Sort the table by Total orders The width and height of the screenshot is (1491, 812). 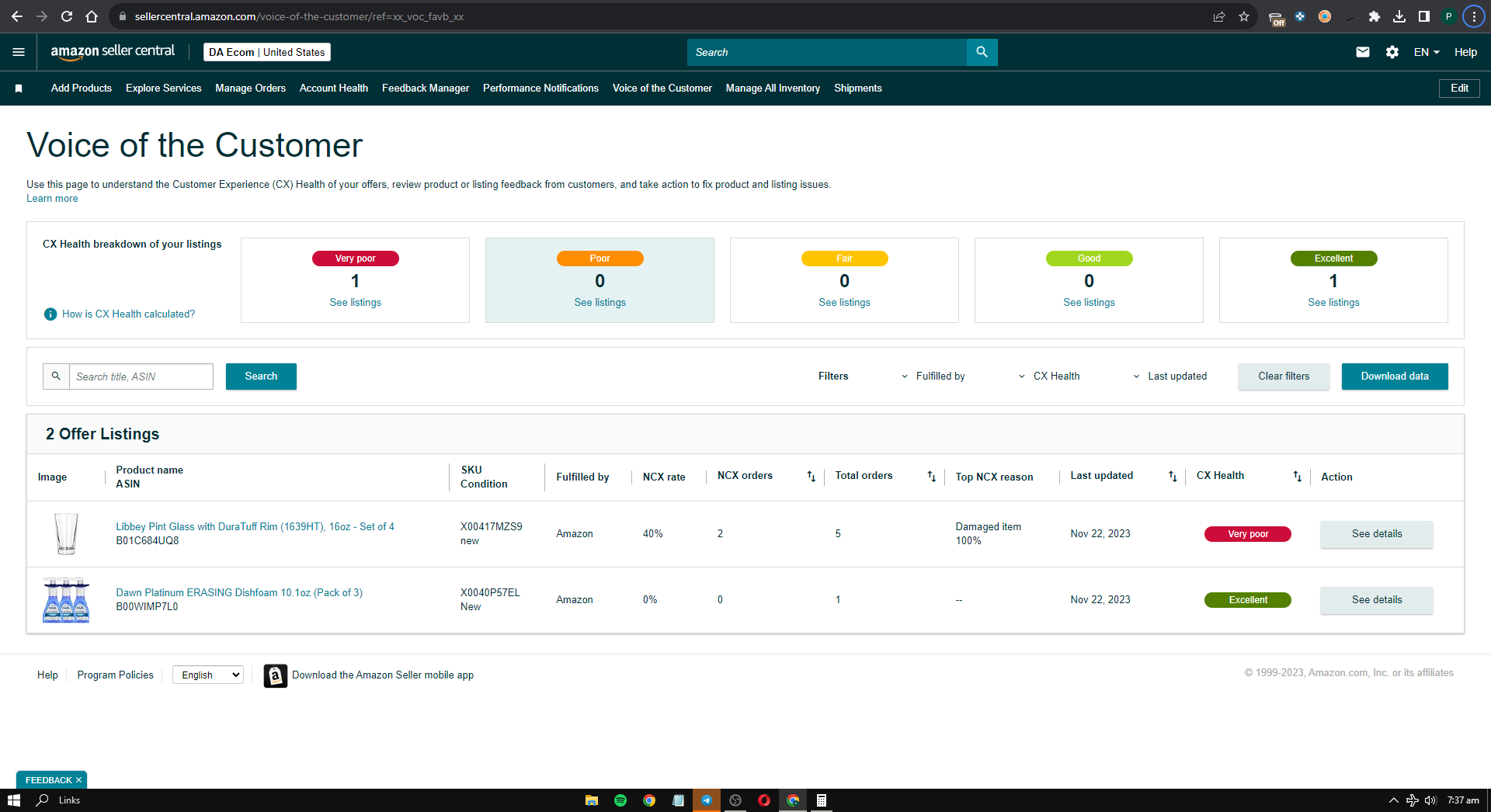point(931,477)
